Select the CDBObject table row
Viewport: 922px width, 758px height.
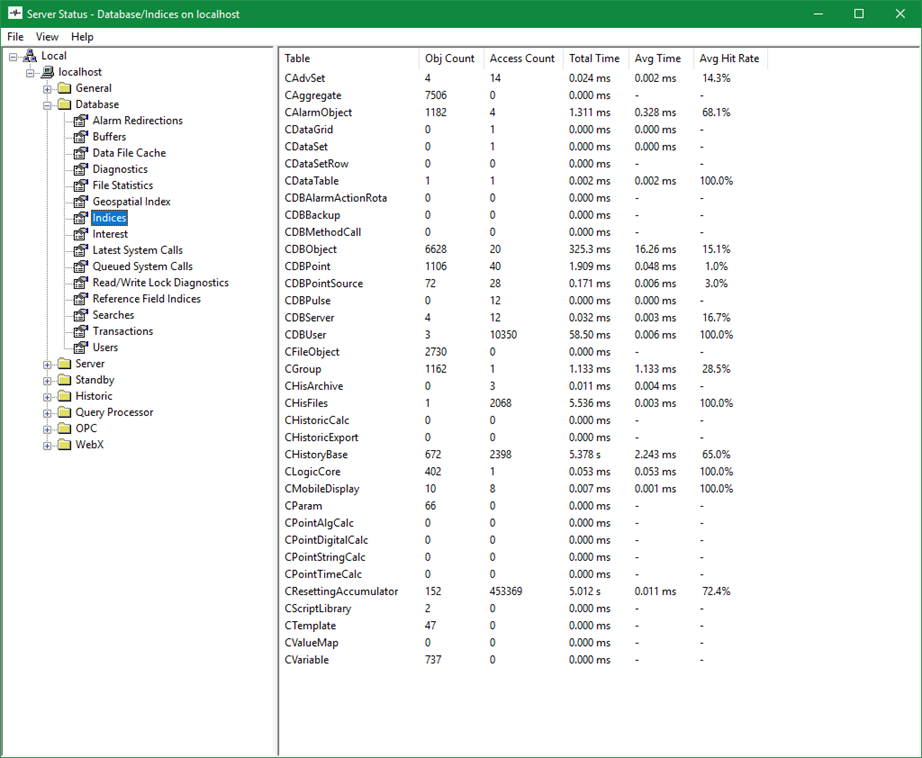coord(311,249)
